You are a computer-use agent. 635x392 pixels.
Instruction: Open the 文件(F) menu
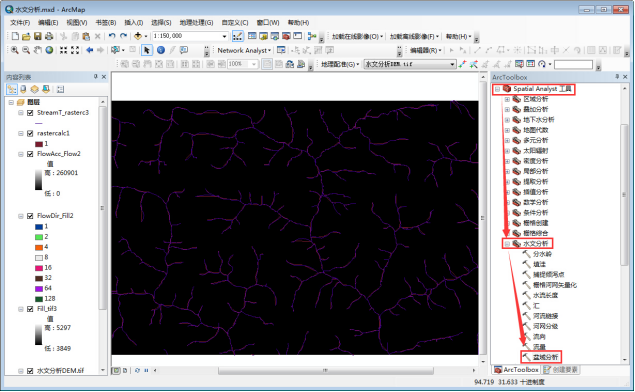pos(20,23)
